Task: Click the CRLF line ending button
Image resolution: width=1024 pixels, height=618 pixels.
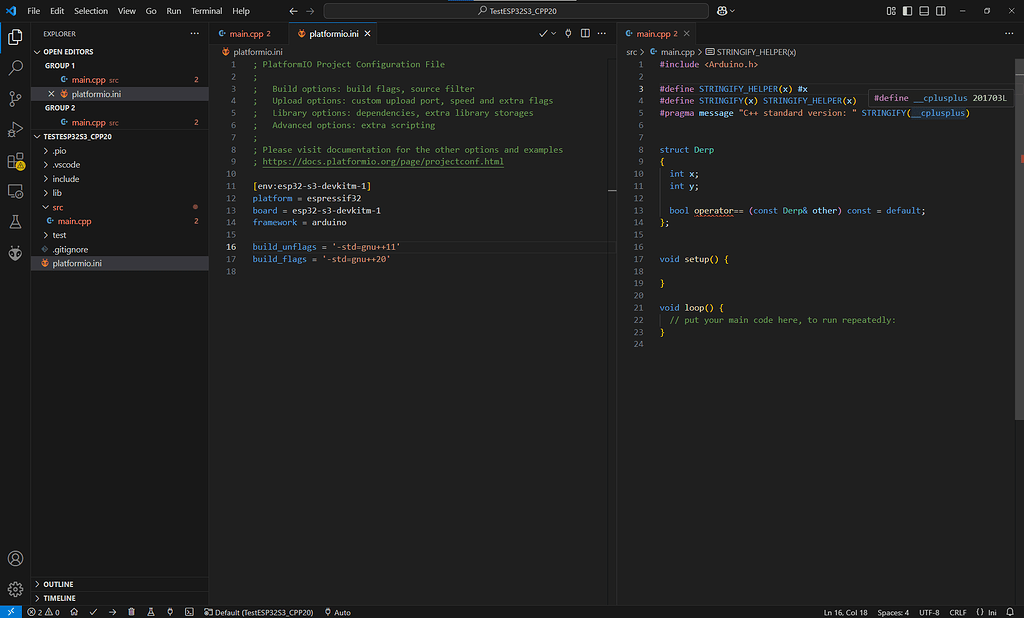Action: tap(957, 612)
